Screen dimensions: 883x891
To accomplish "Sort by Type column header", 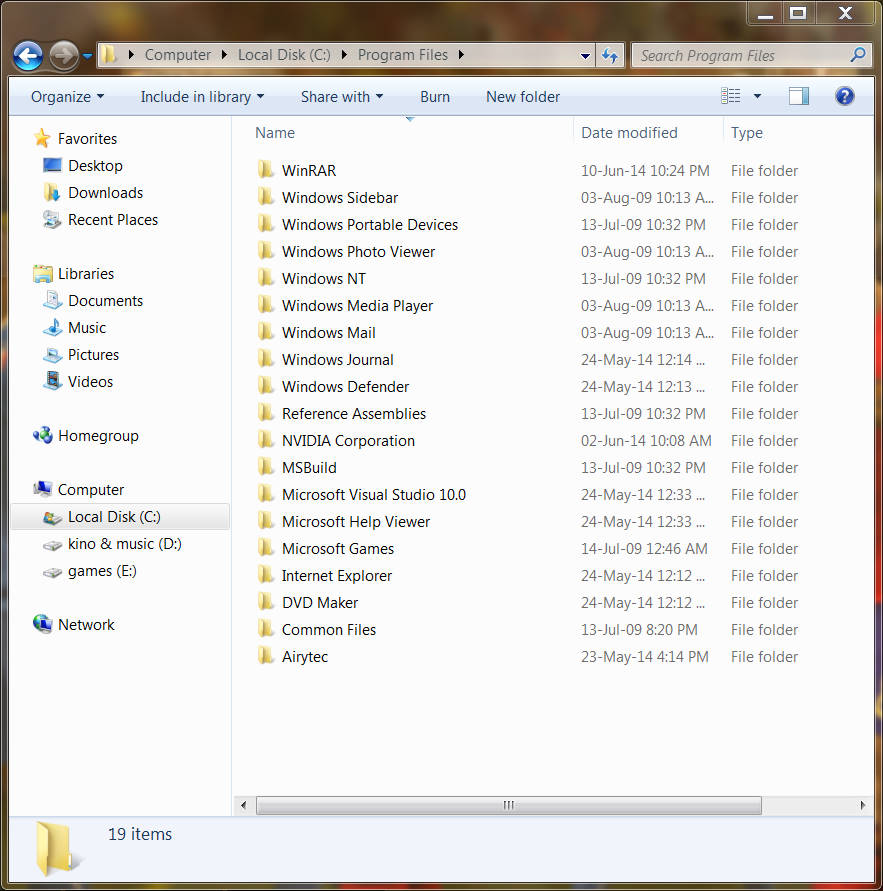I will [747, 132].
